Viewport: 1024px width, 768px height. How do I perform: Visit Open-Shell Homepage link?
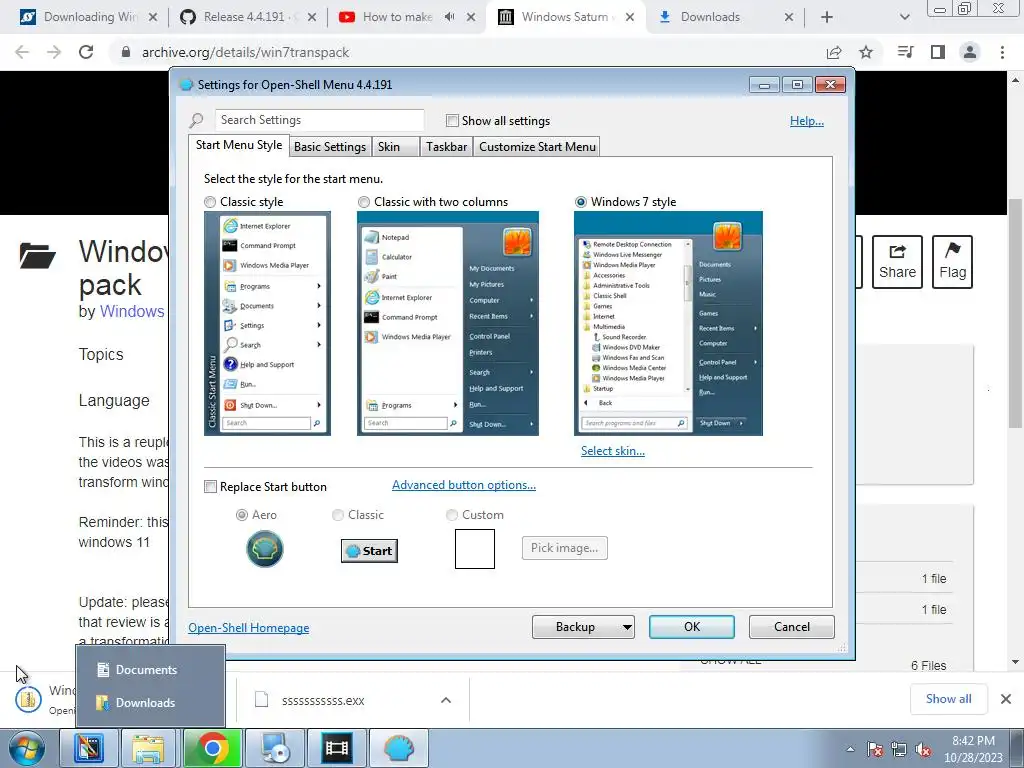pyautogui.click(x=249, y=628)
